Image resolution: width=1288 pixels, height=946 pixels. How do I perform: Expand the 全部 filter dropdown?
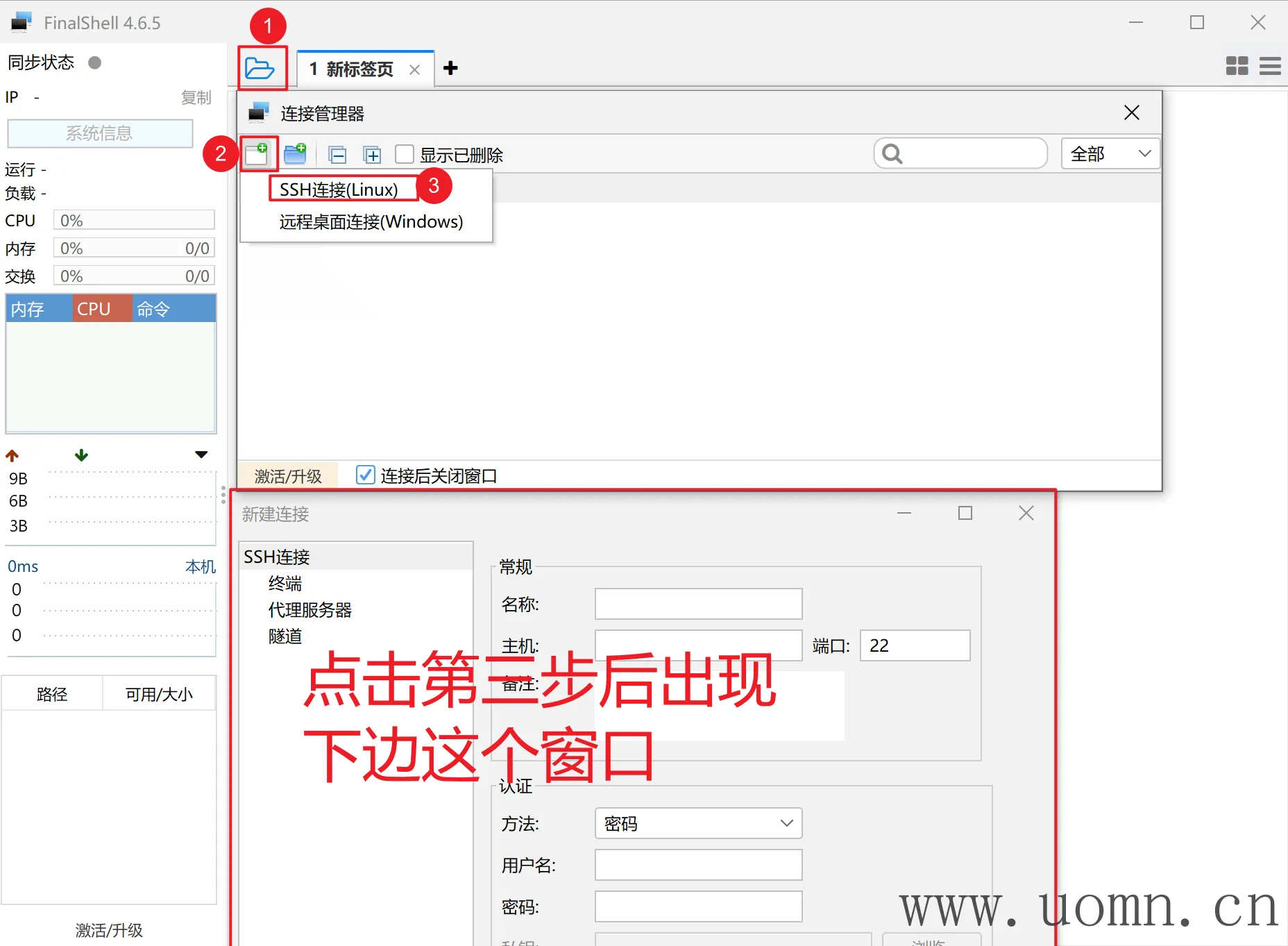[1110, 153]
